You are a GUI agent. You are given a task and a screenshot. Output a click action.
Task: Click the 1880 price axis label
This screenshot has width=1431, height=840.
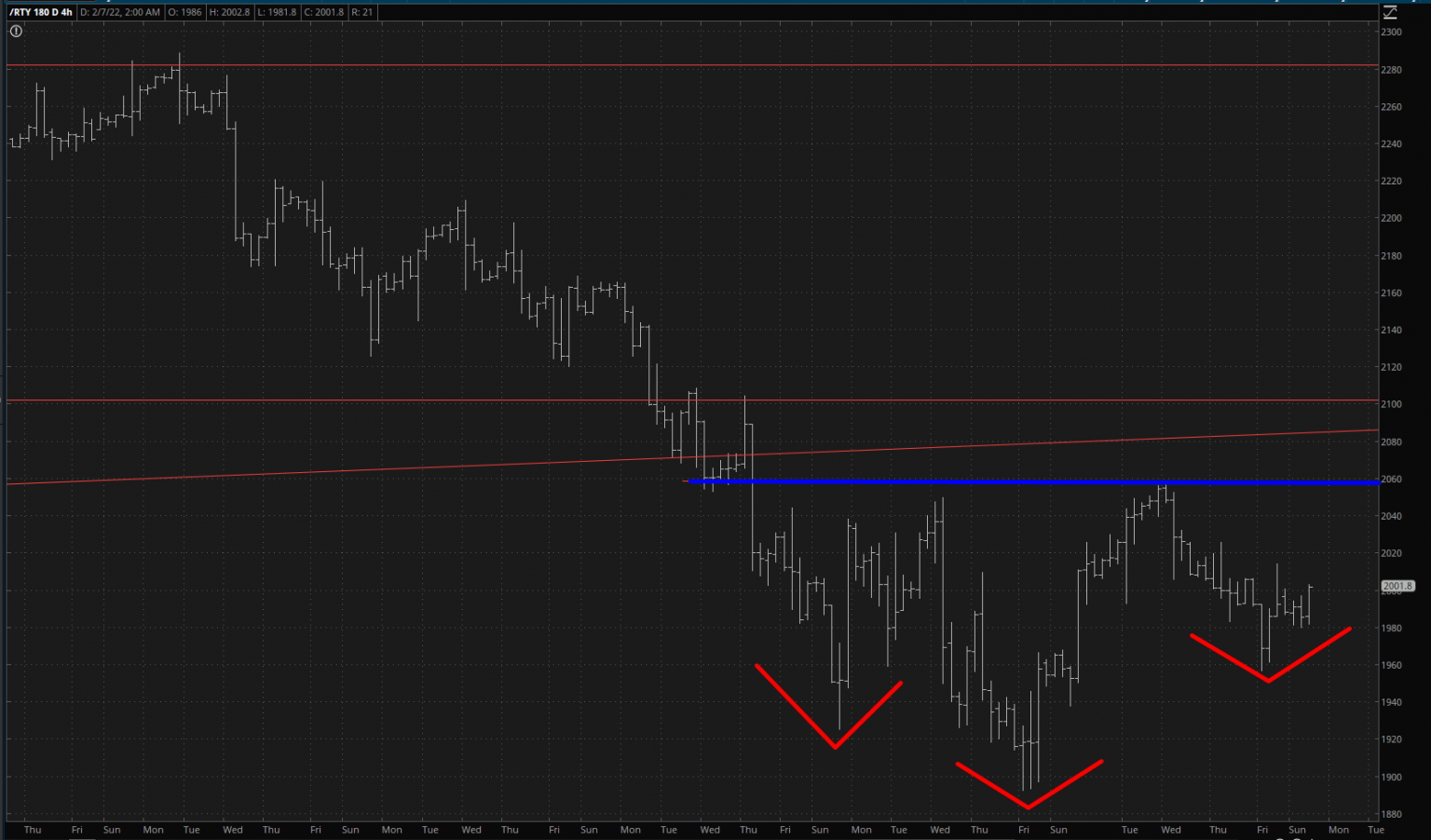pyautogui.click(x=1391, y=814)
